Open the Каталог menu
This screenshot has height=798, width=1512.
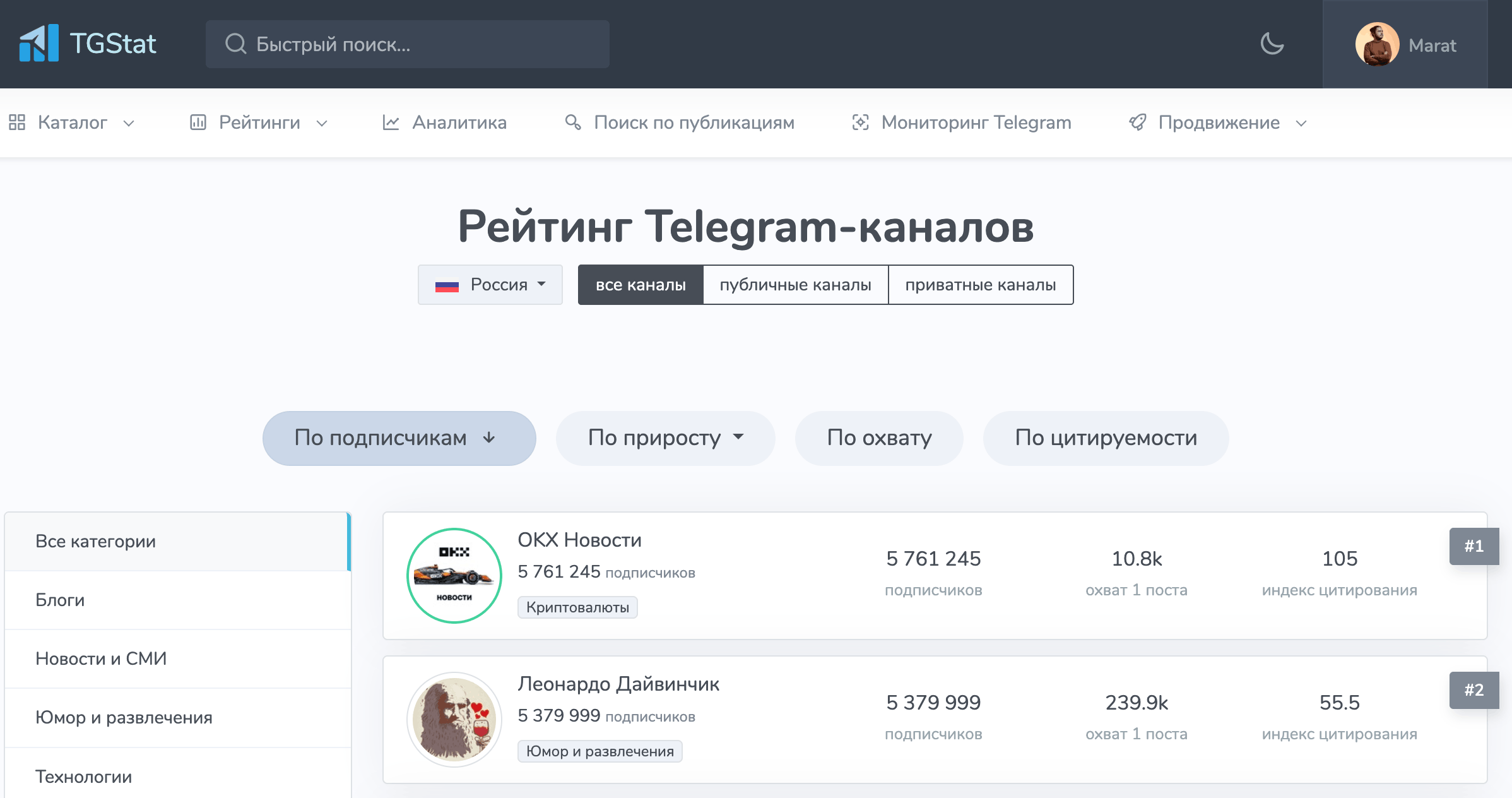72,122
